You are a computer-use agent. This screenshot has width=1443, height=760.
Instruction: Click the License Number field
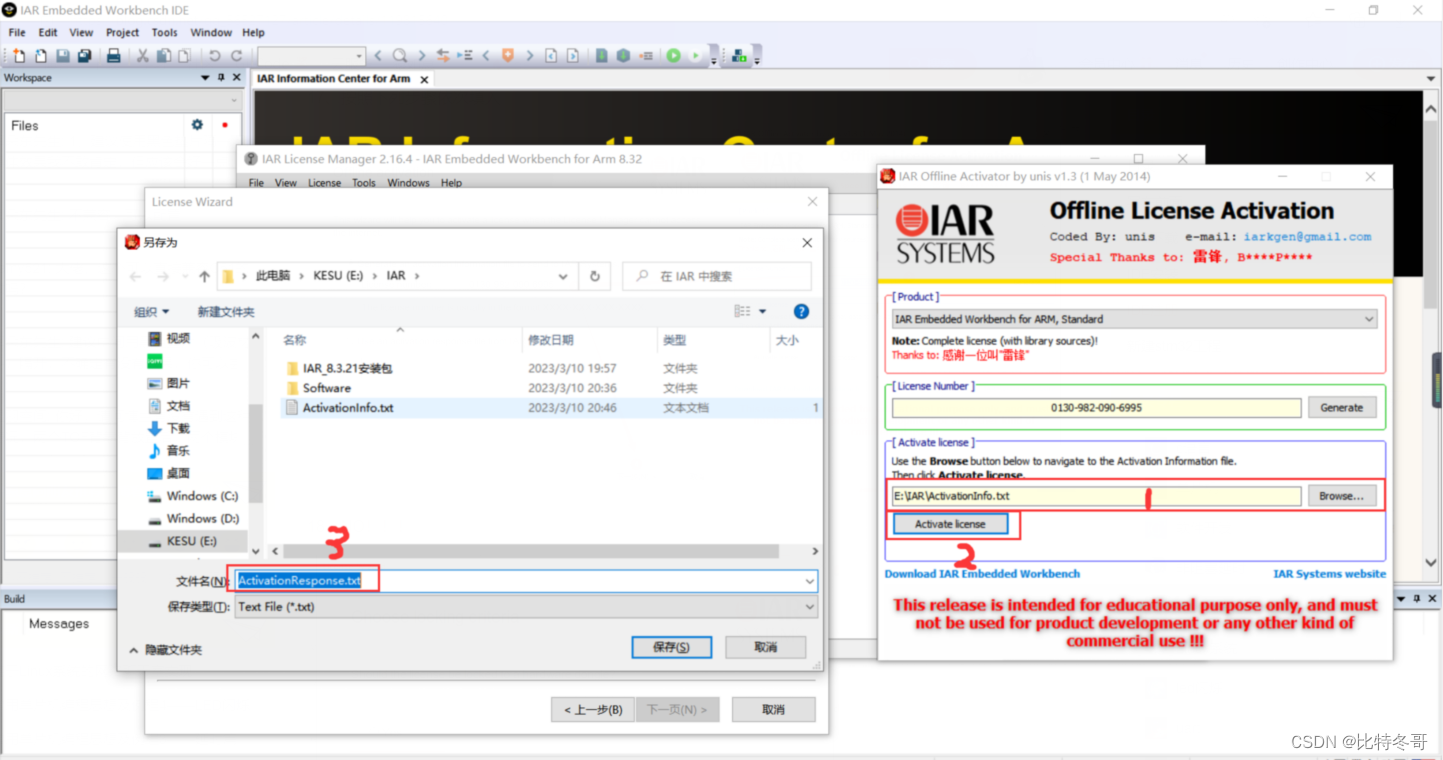click(x=1096, y=408)
